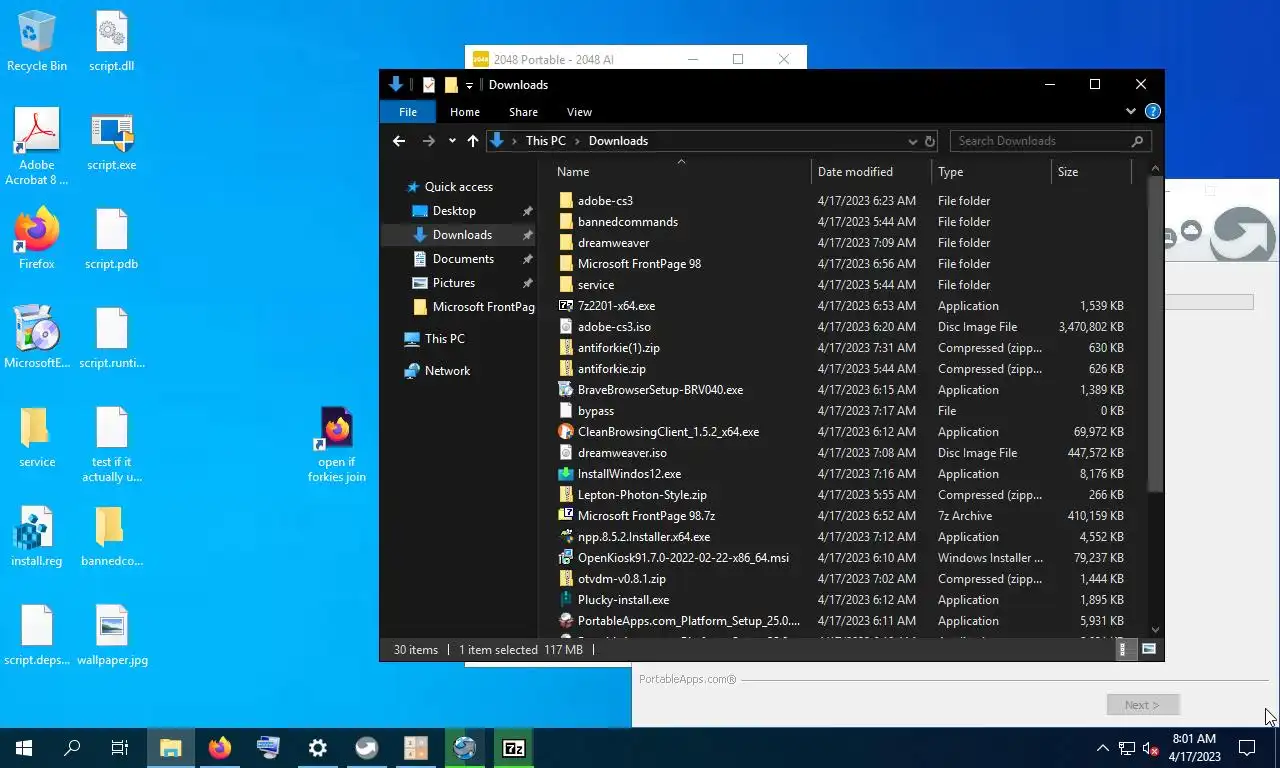
Task: Open Task View on taskbar
Action: tap(120, 748)
